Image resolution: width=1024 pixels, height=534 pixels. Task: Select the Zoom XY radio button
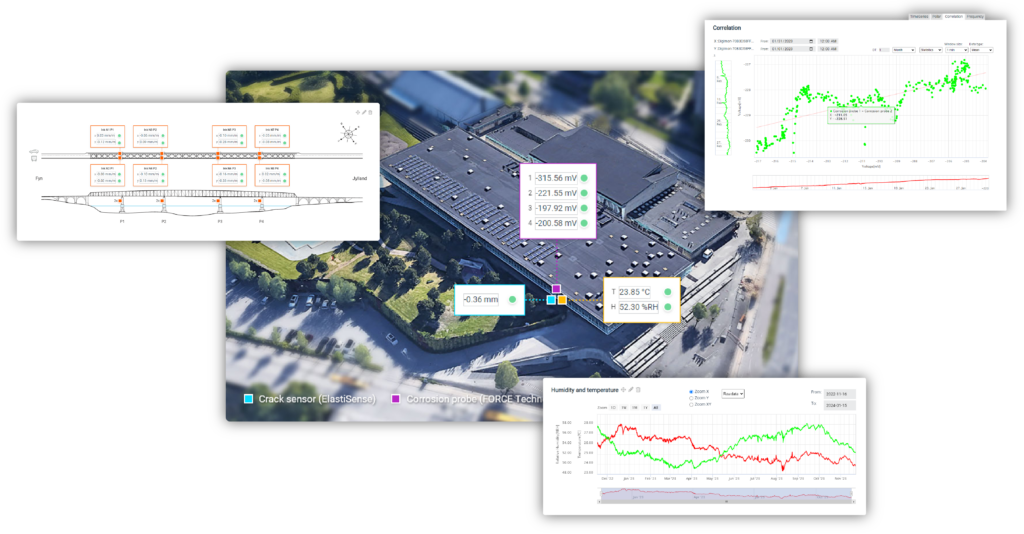coord(692,403)
